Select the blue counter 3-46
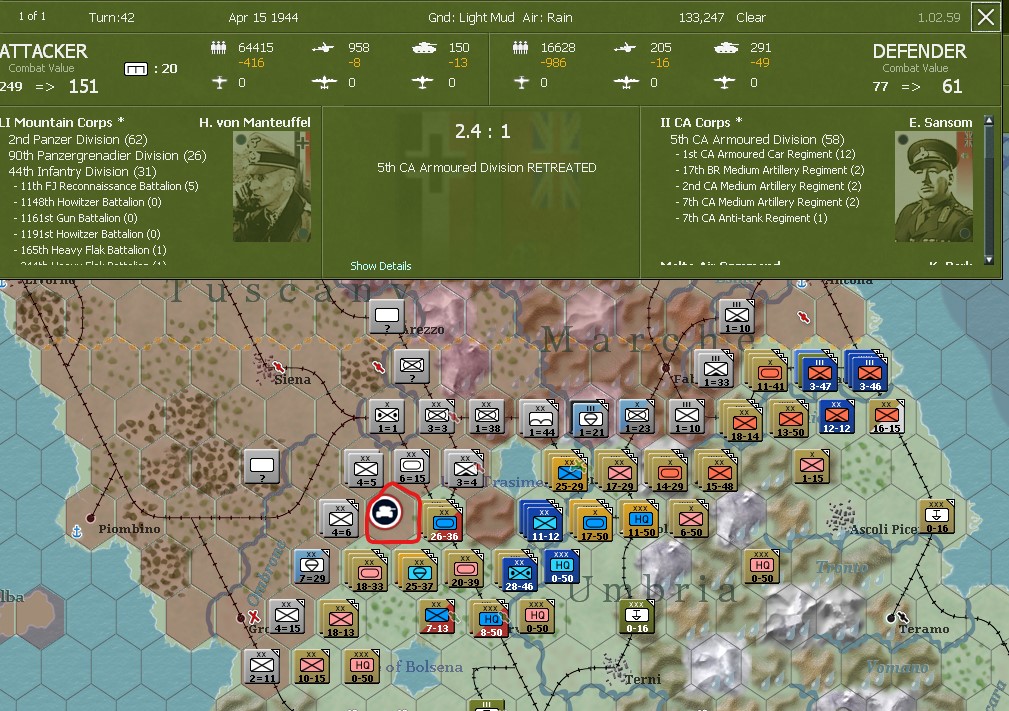 869,372
